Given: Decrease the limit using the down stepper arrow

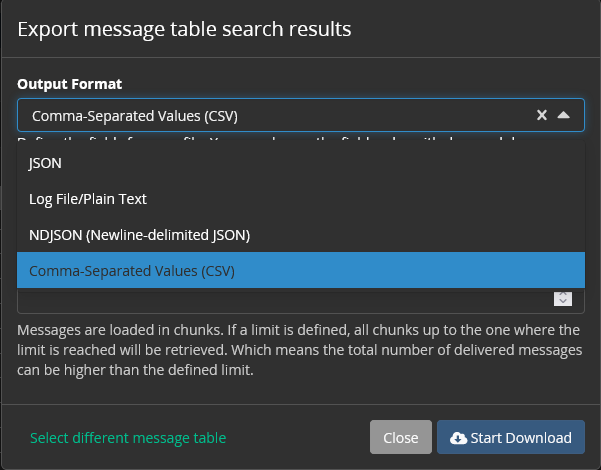Looking at the screenshot, I should [x=563, y=301].
